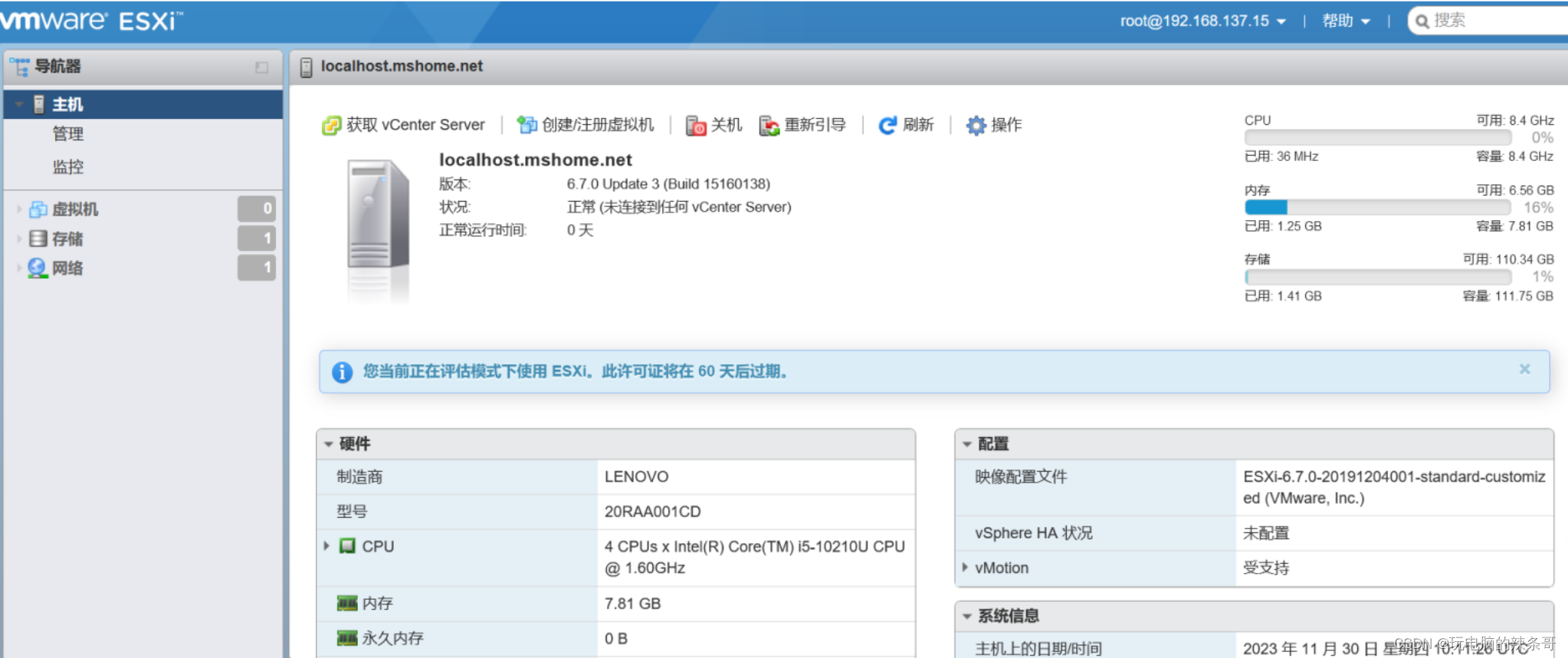
Task: Click the 重新引导 reboot label
Action: click(x=815, y=125)
